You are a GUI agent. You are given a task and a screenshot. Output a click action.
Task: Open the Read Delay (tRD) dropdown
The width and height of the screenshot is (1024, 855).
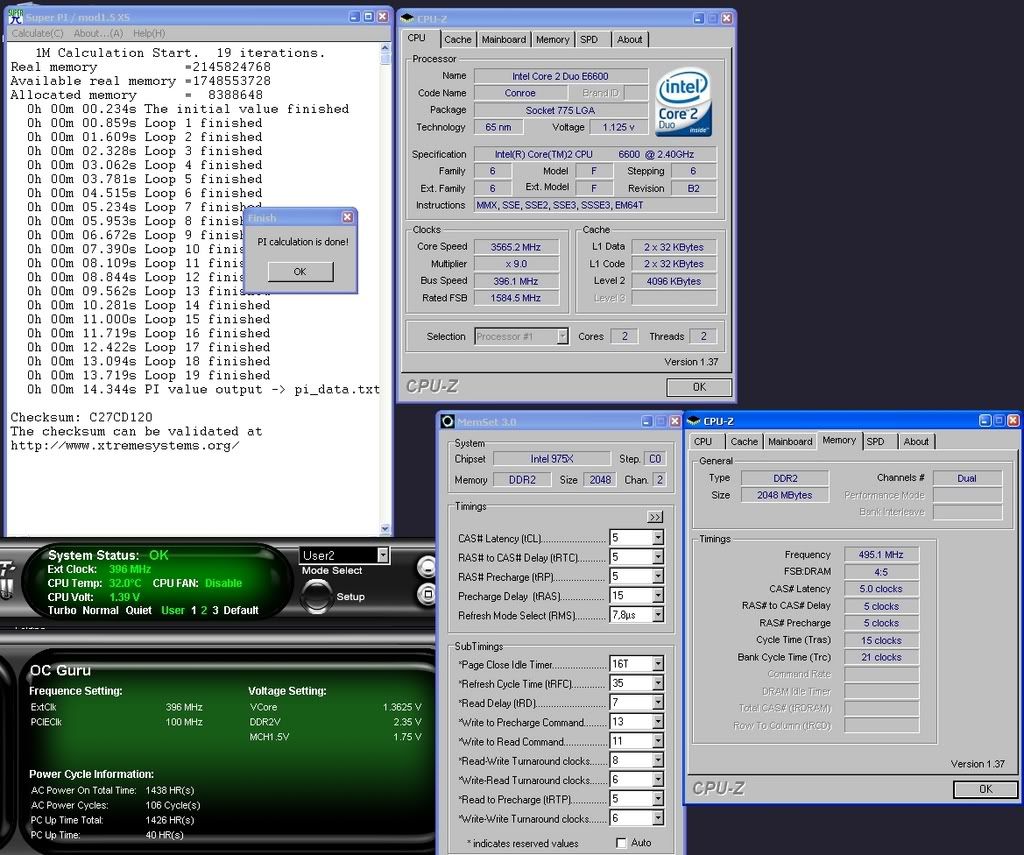(658, 702)
